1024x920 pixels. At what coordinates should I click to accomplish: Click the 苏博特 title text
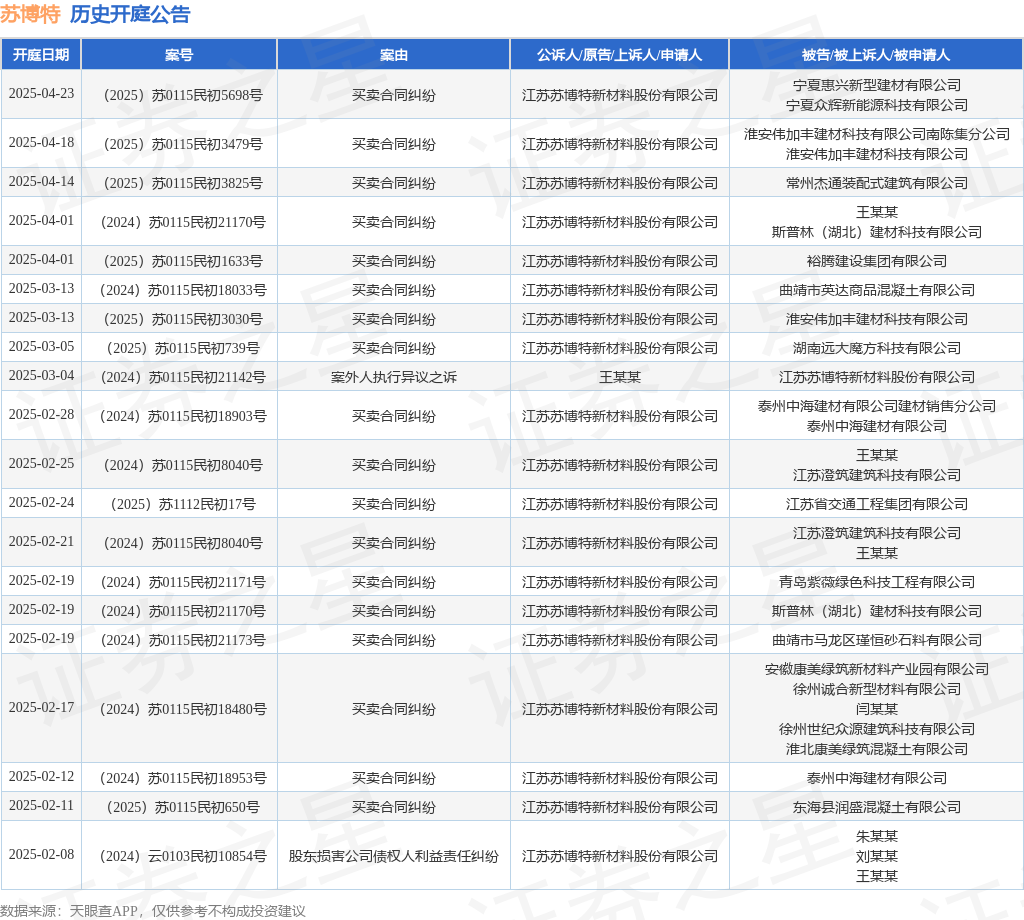click(x=30, y=14)
